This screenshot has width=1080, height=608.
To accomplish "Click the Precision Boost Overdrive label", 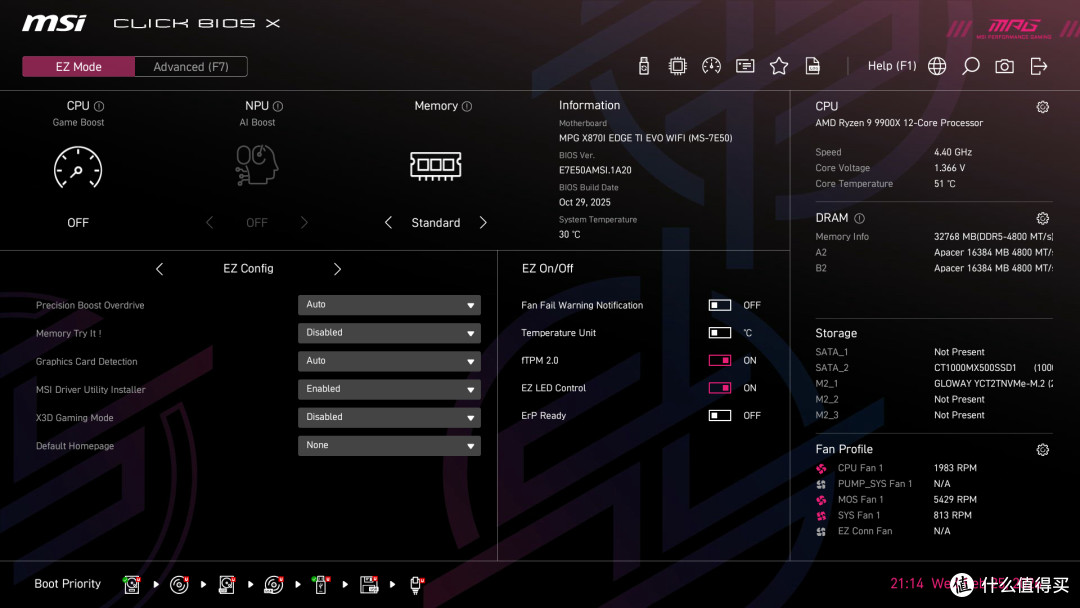I will pos(90,305).
